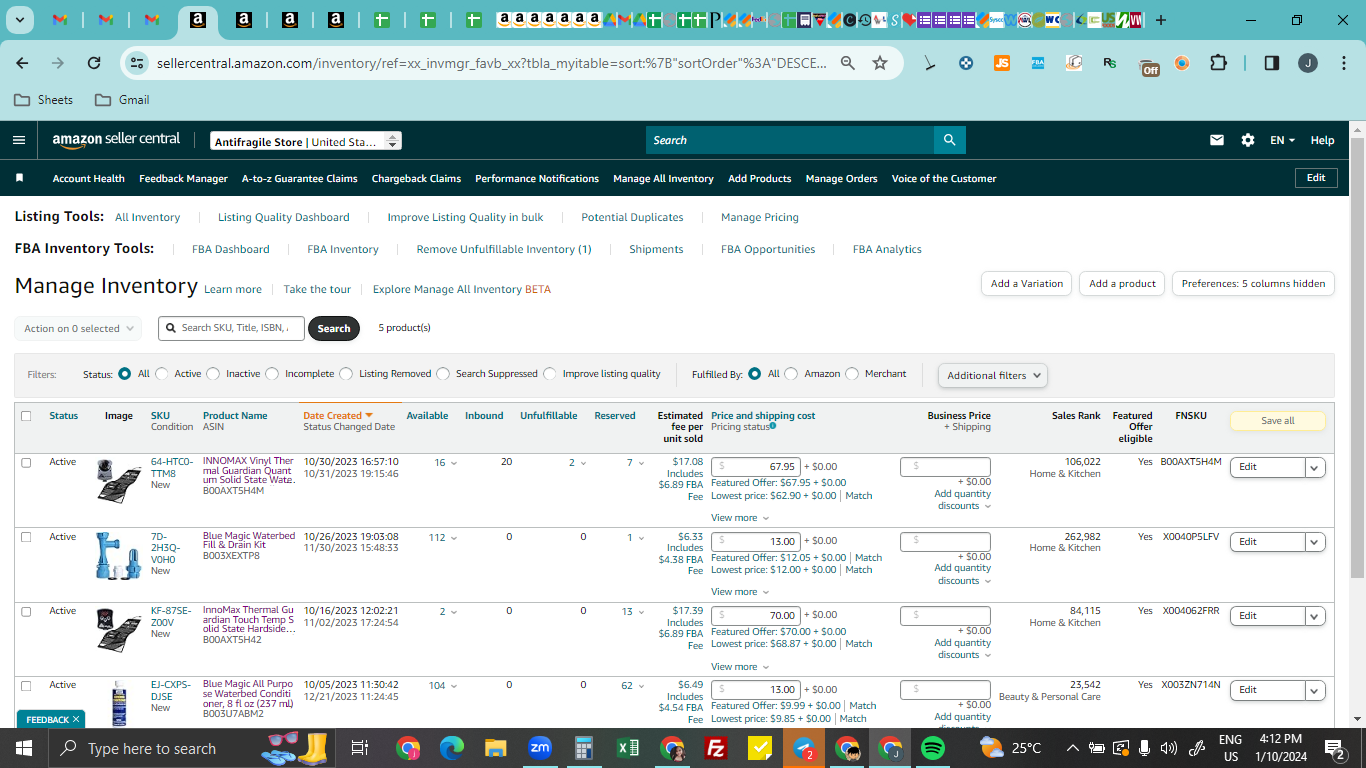The height and width of the screenshot is (768, 1366).
Task: Click the SKU, Title, ISBN search field
Action: click(x=231, y=328)
